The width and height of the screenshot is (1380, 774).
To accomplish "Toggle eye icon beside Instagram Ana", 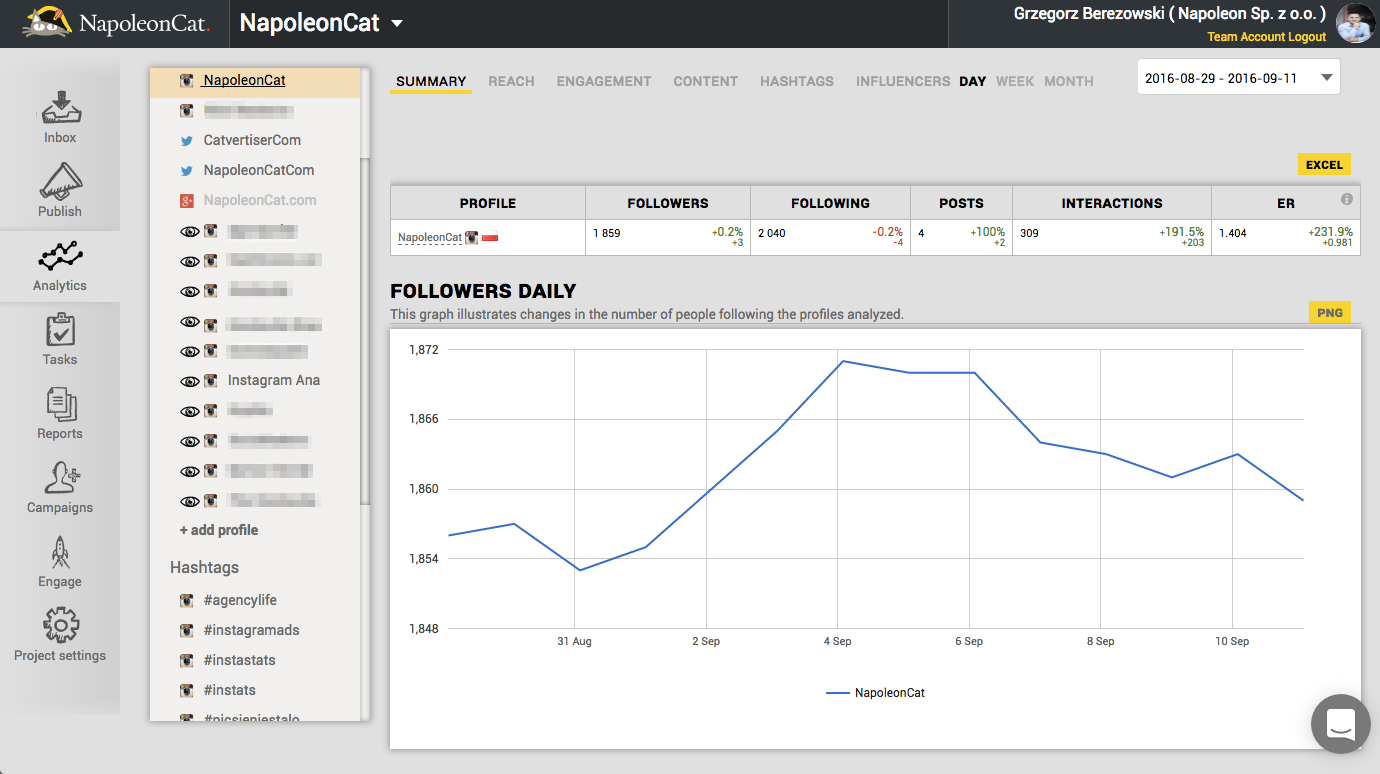I will pos(190,381).
